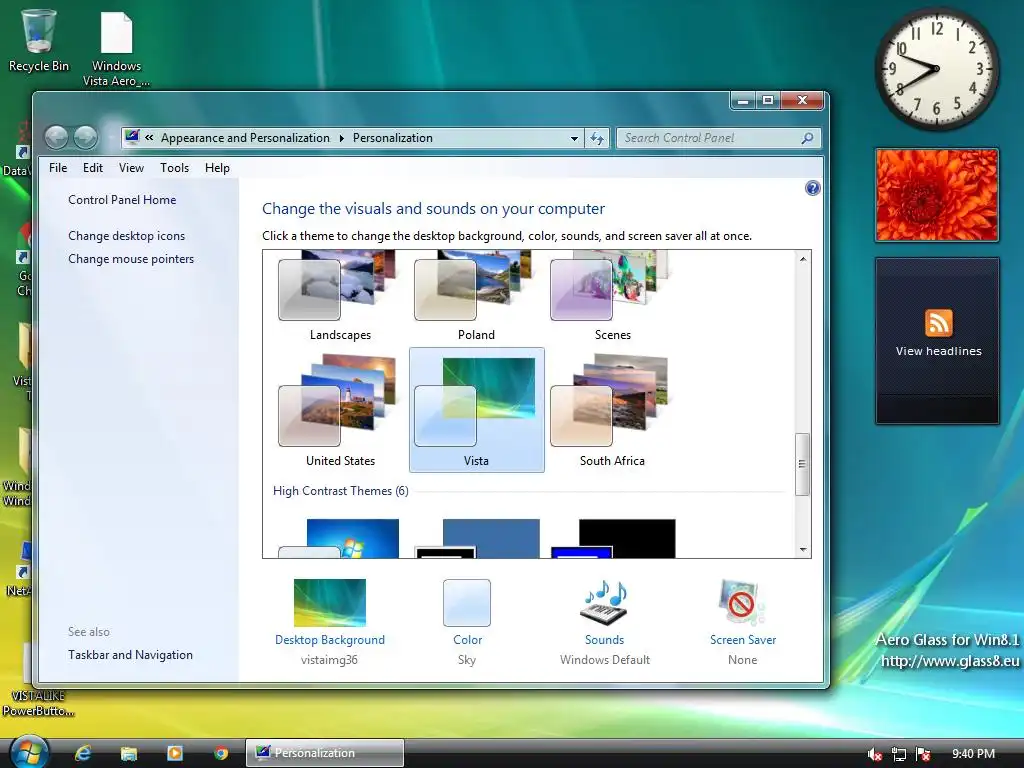
Task: Click the Personalization taskbar button
Action: coord(325,753)
